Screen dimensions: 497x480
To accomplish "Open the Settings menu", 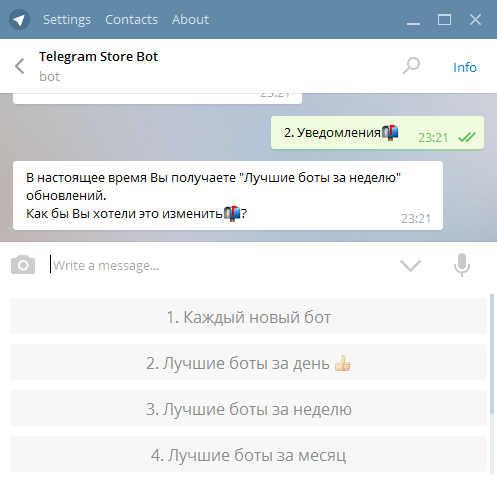I will (x=67, y=20).
